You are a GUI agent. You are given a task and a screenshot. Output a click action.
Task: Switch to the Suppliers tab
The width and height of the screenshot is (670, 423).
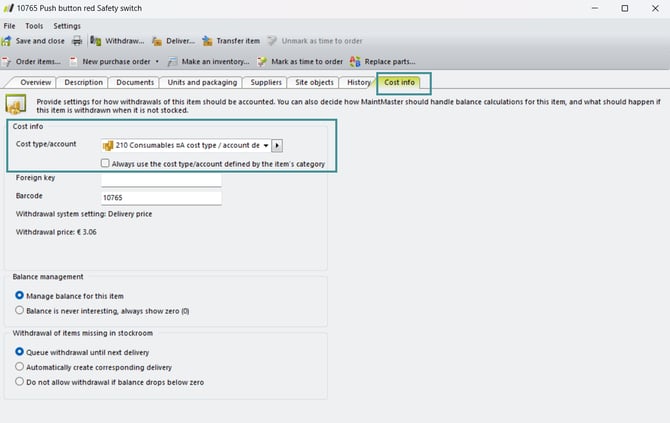[x=265, y=82]
